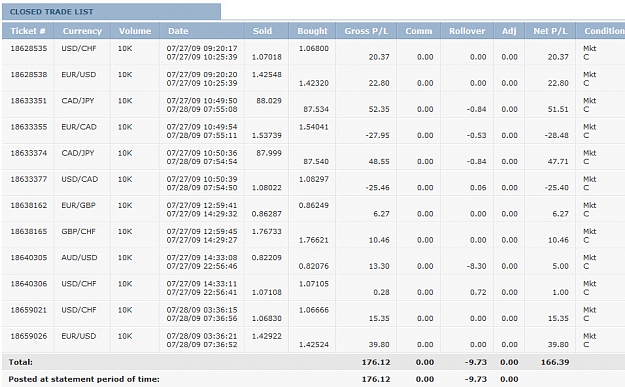Screen dimensions: 625x387
Task: Click gross P/L value 48.55
Action: (379, 161)
